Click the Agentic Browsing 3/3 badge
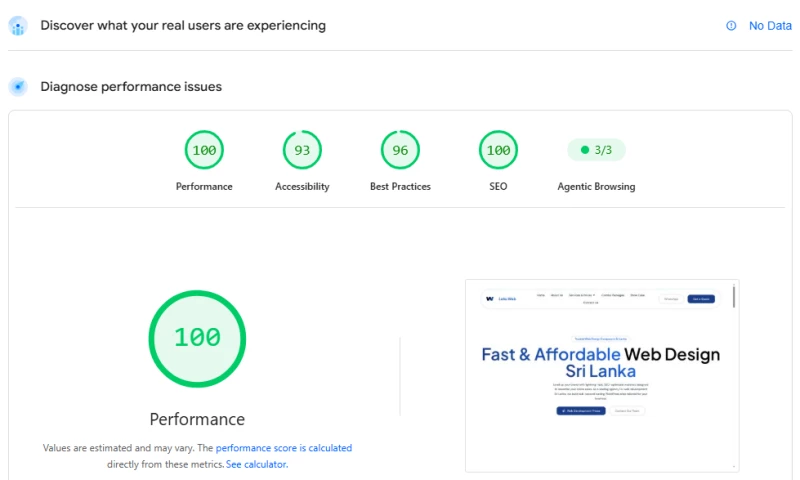Image resolution: width=800 pixels, height=480 pixels. [596, 150]
